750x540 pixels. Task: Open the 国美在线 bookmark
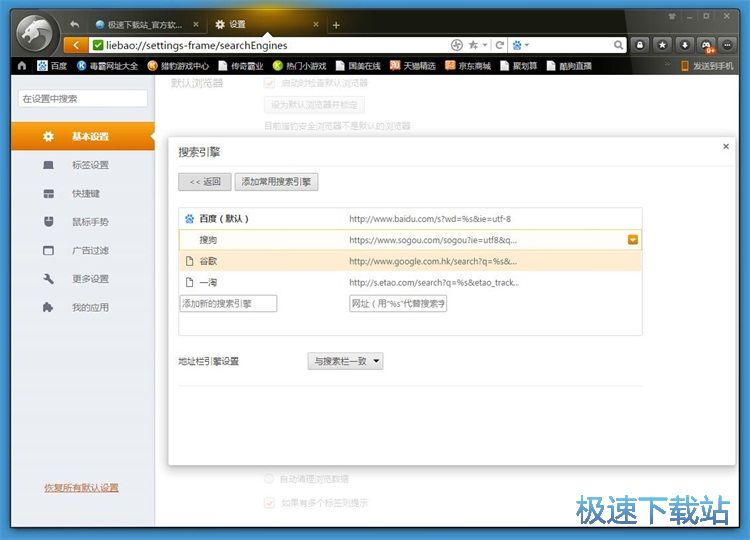[358, 66]
